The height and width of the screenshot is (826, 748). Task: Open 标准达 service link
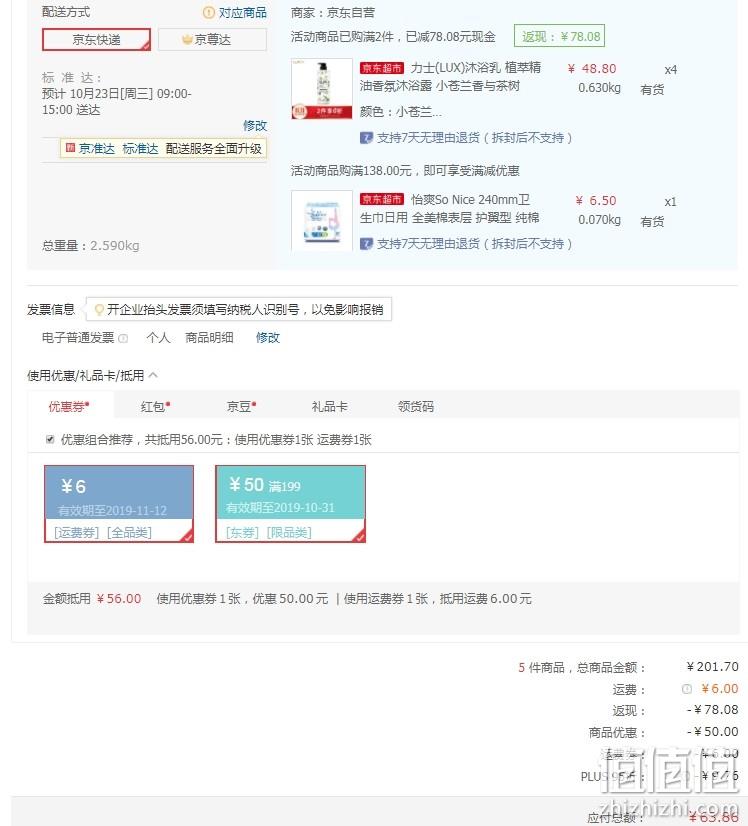[x=140, y=149]
